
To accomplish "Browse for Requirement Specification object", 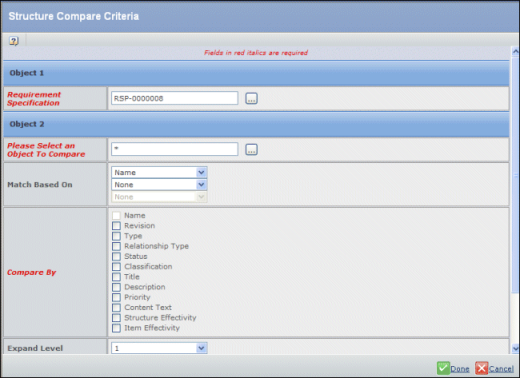I will pyautogui.click(x=251, y=99).
